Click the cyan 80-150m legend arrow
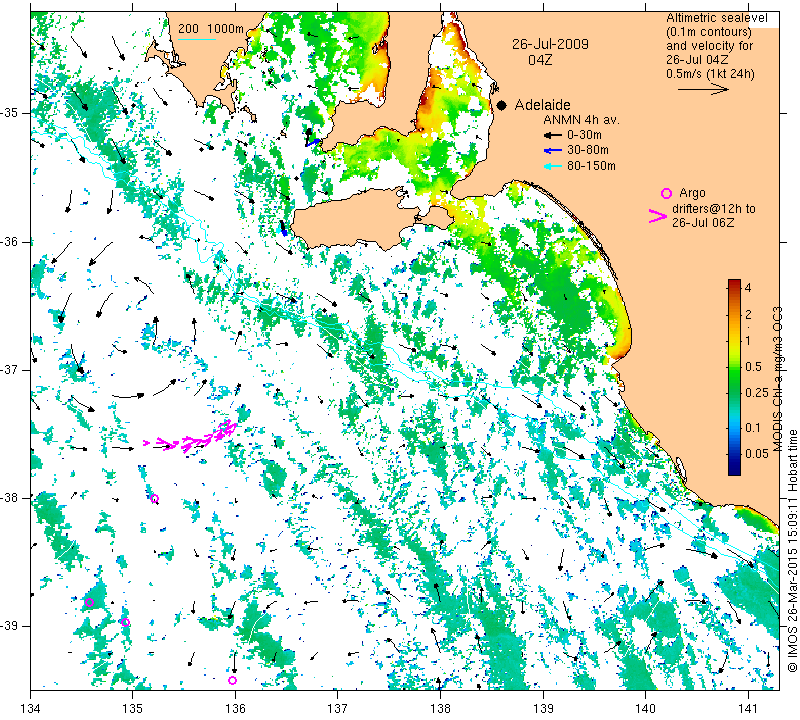The height and width of the screenshot is (720, 800). click(x=553, y=166)
